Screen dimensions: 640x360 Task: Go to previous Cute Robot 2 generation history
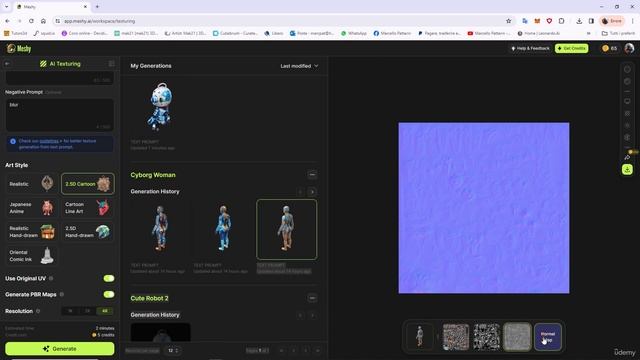(300, 315)
